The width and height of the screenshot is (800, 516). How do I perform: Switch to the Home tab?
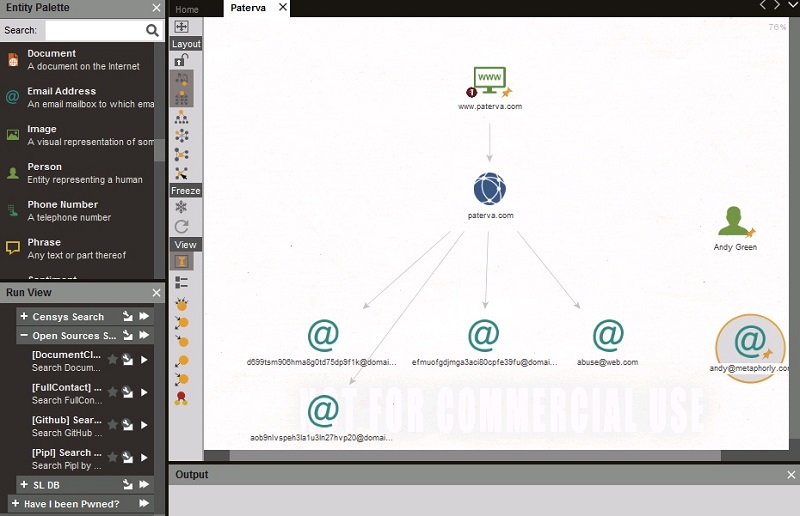click(x=187, y=9)
